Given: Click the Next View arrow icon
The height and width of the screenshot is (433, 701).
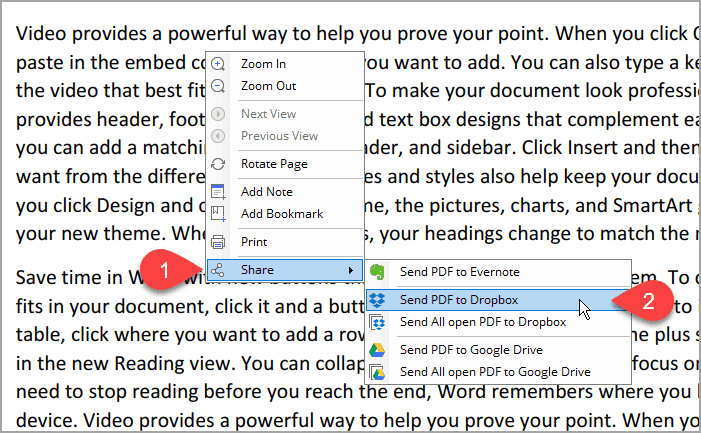Looking at the screenshot, I should (218, 114).
